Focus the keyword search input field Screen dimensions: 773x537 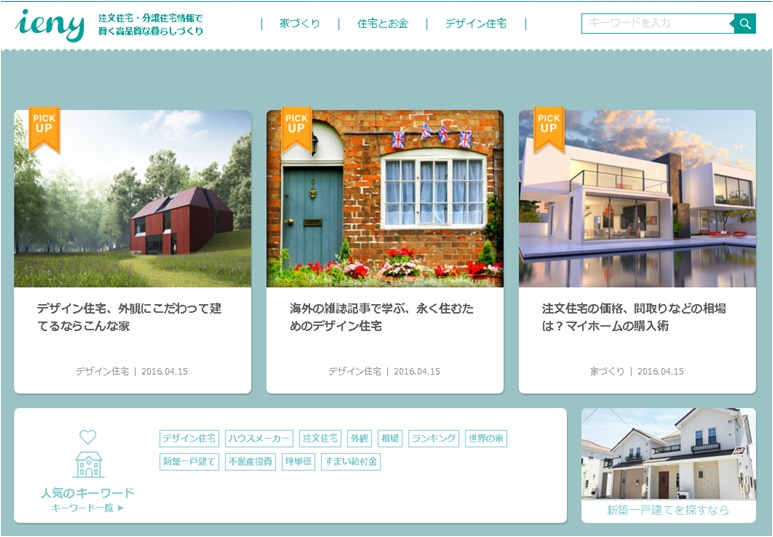[657, 24]
